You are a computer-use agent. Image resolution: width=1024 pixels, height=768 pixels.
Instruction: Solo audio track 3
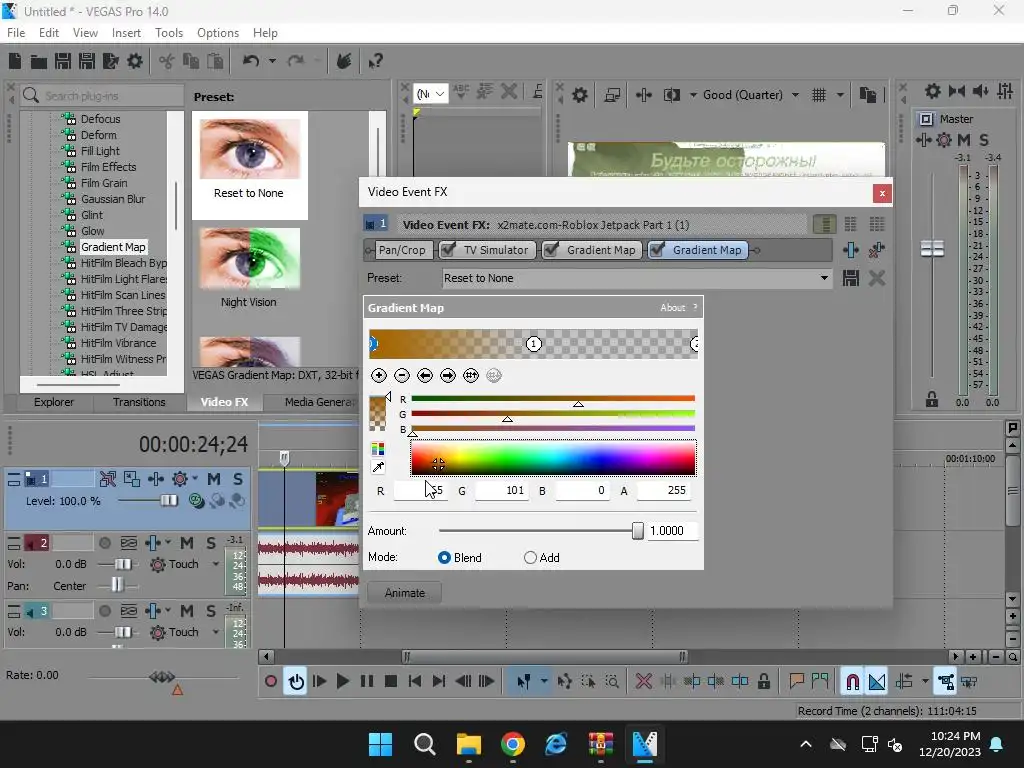211,611
